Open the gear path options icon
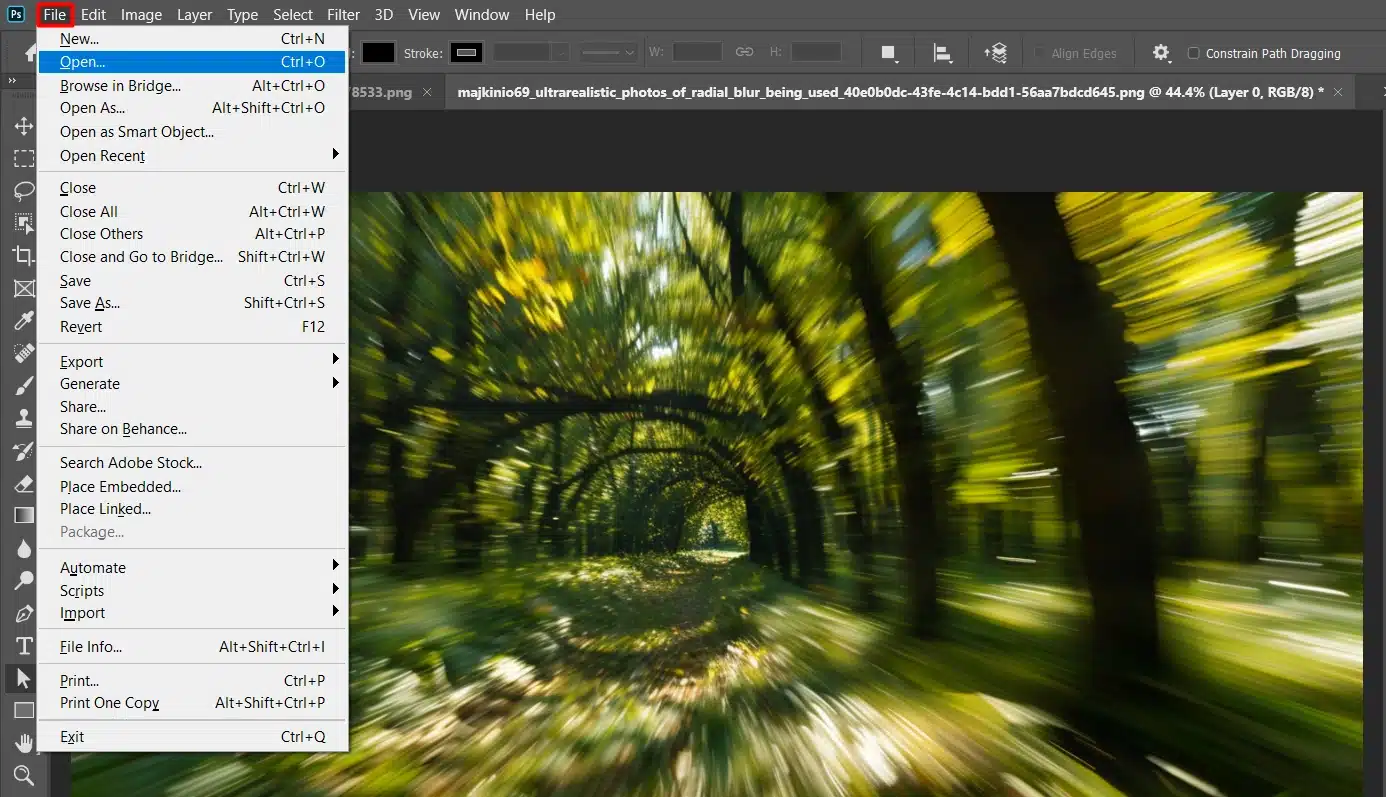 [x=1160, y=53]
